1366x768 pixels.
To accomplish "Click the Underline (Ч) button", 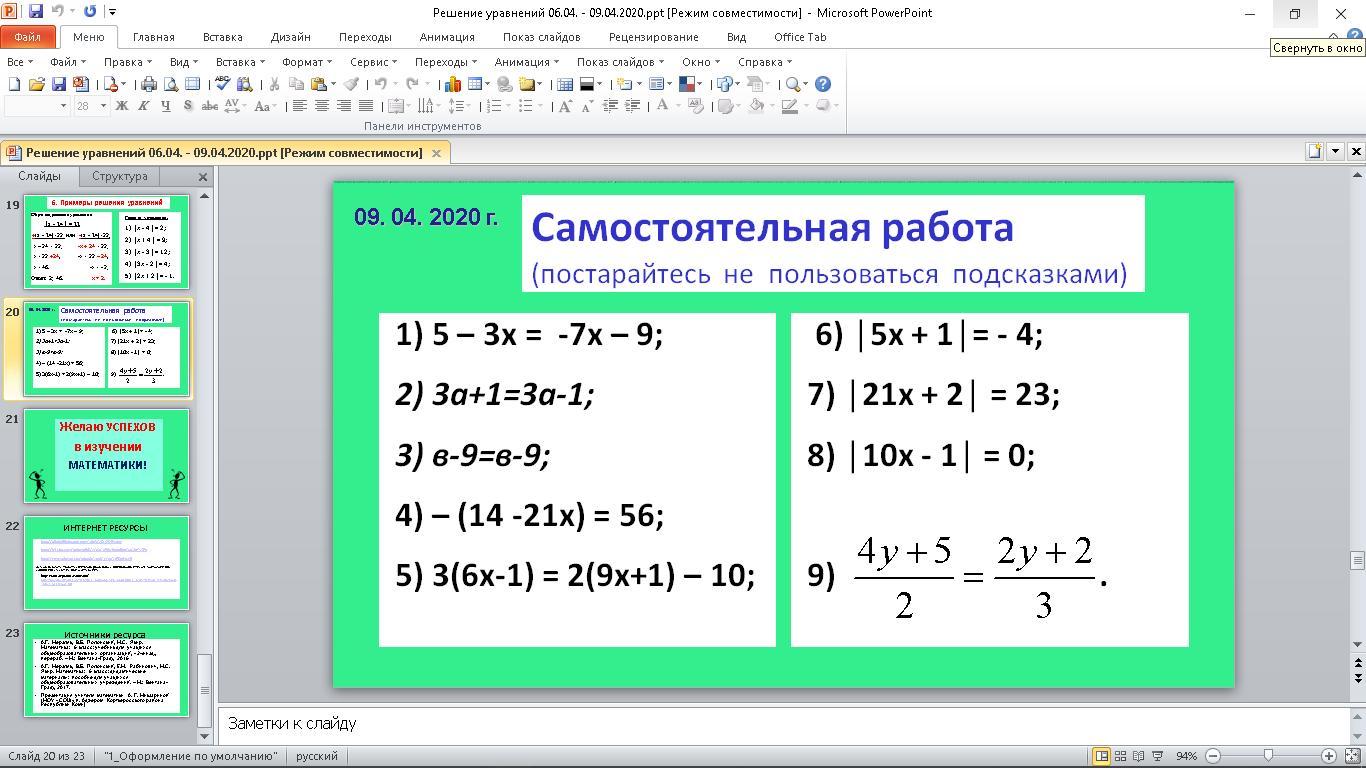I will point(165,106).
